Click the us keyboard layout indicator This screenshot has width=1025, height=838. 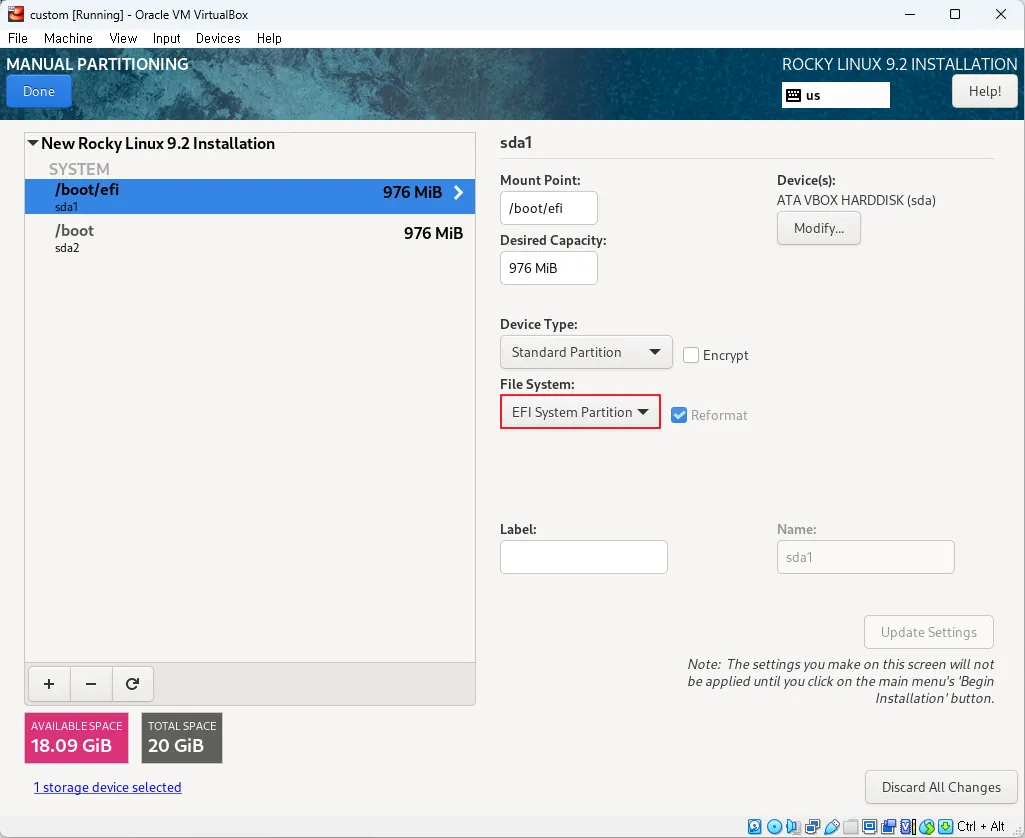click(x=835, y=95)
